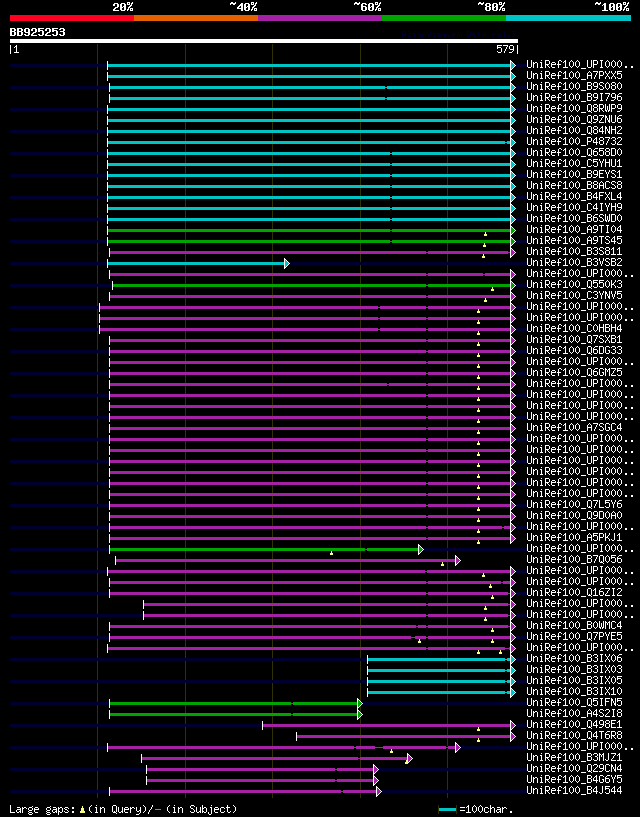Viewport: 640px width, 817px height.
Task: Click the yellow gap marker under the B3MJZ1 alignment
Action: click(x=407, y=762)
